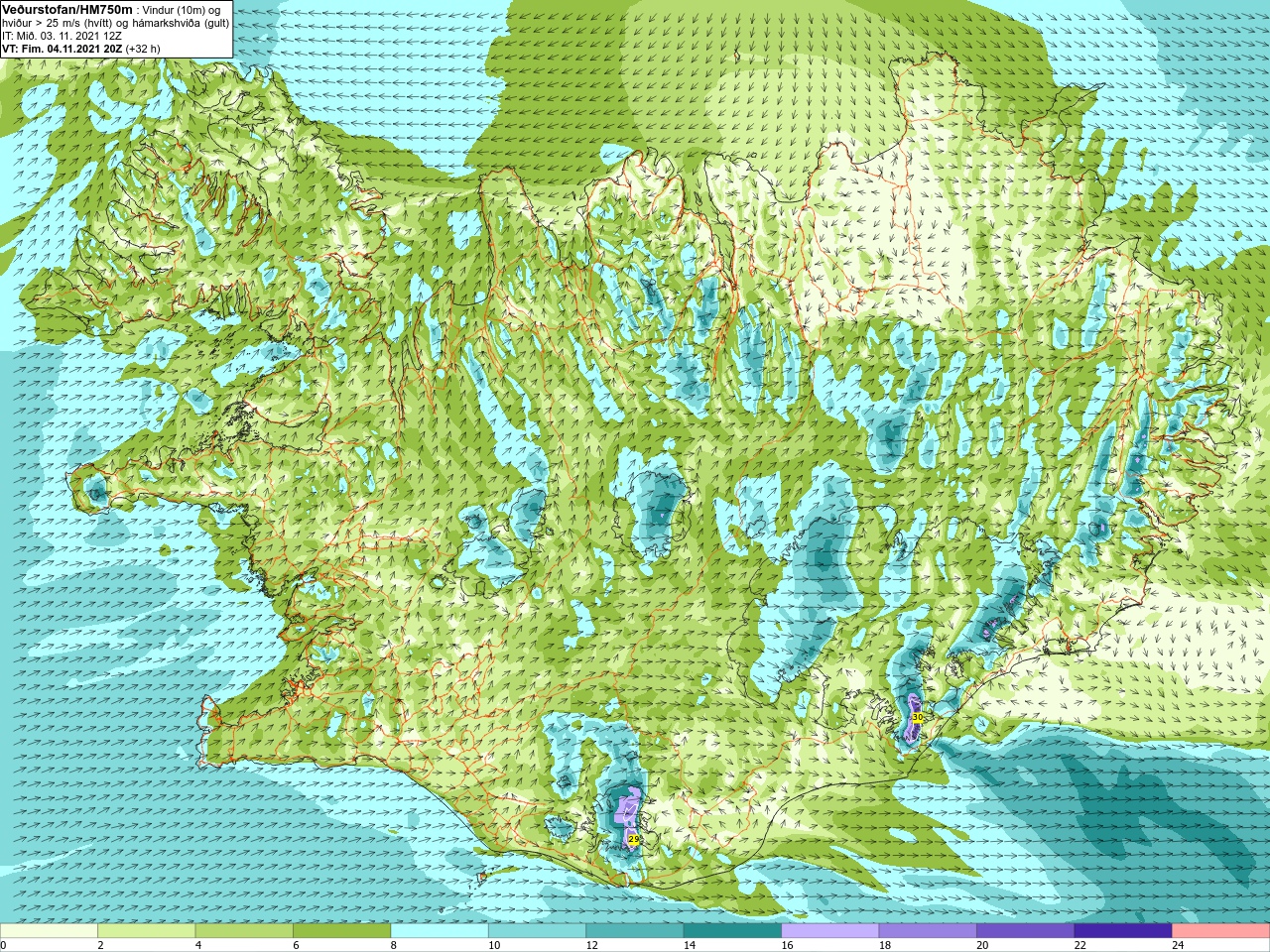Click the yellow gust label '29'
Image resolution: width=1270 pixels, height=952 pixels.
[634, 839]
